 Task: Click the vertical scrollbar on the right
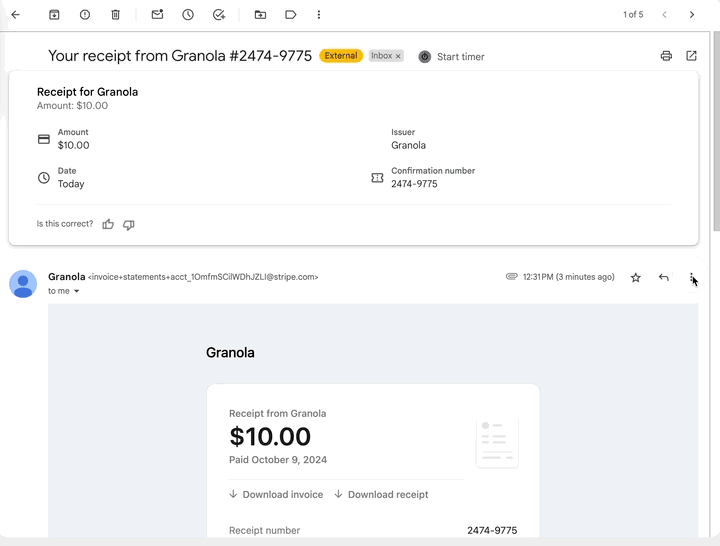click(716, 131)
